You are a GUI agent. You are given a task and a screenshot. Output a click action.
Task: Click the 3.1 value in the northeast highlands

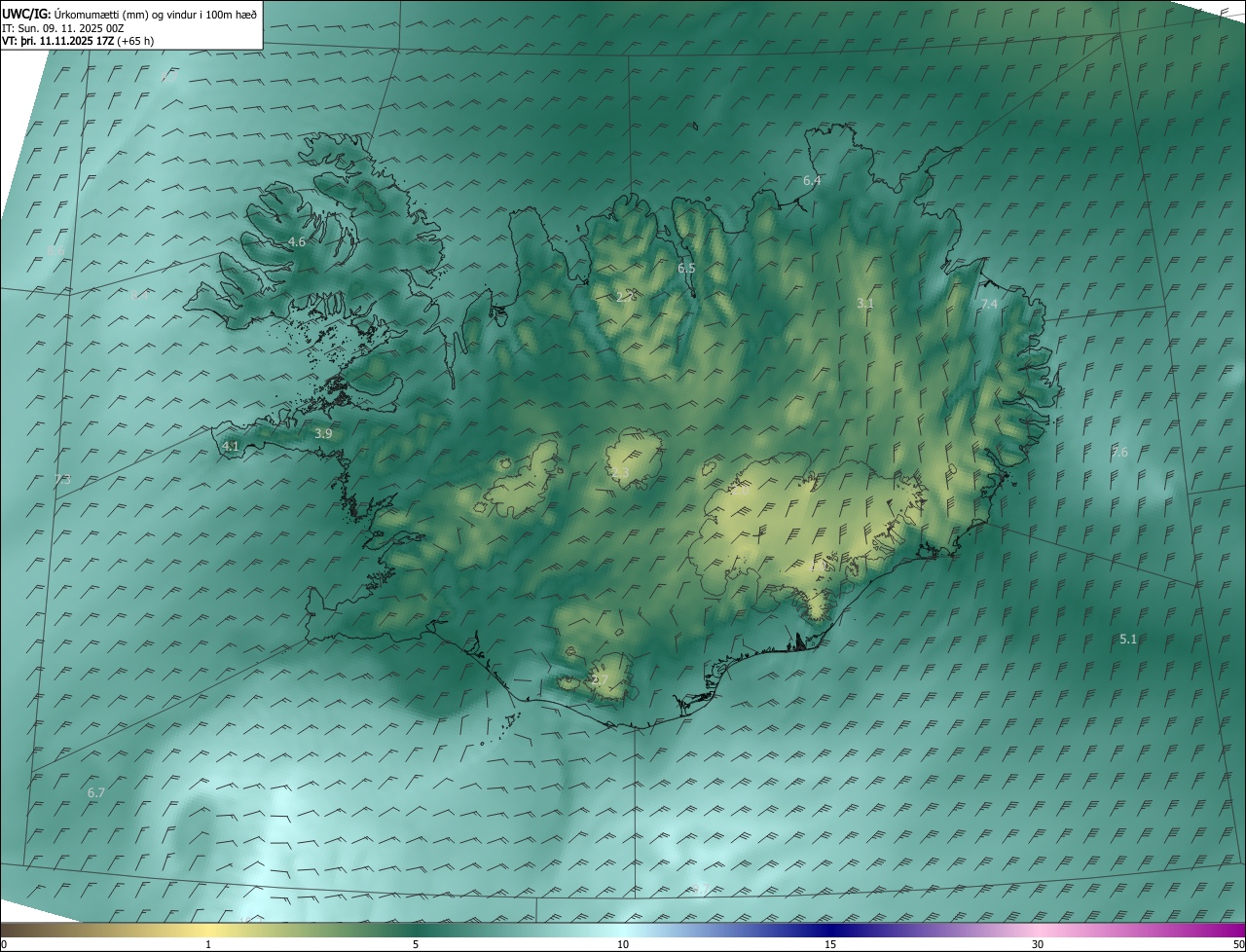(x=865, y=304)
